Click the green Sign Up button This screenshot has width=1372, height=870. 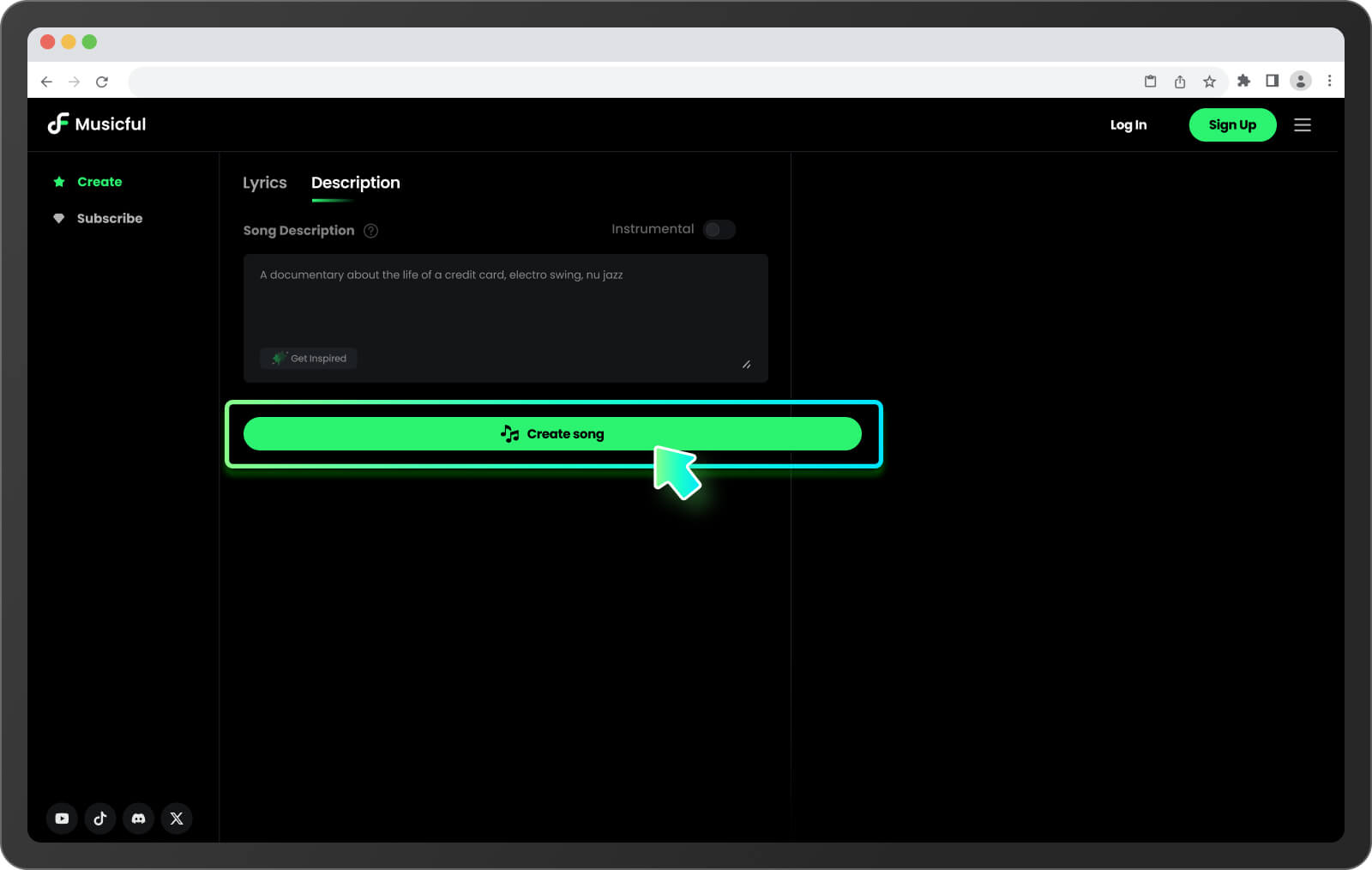pos(1232,125)
